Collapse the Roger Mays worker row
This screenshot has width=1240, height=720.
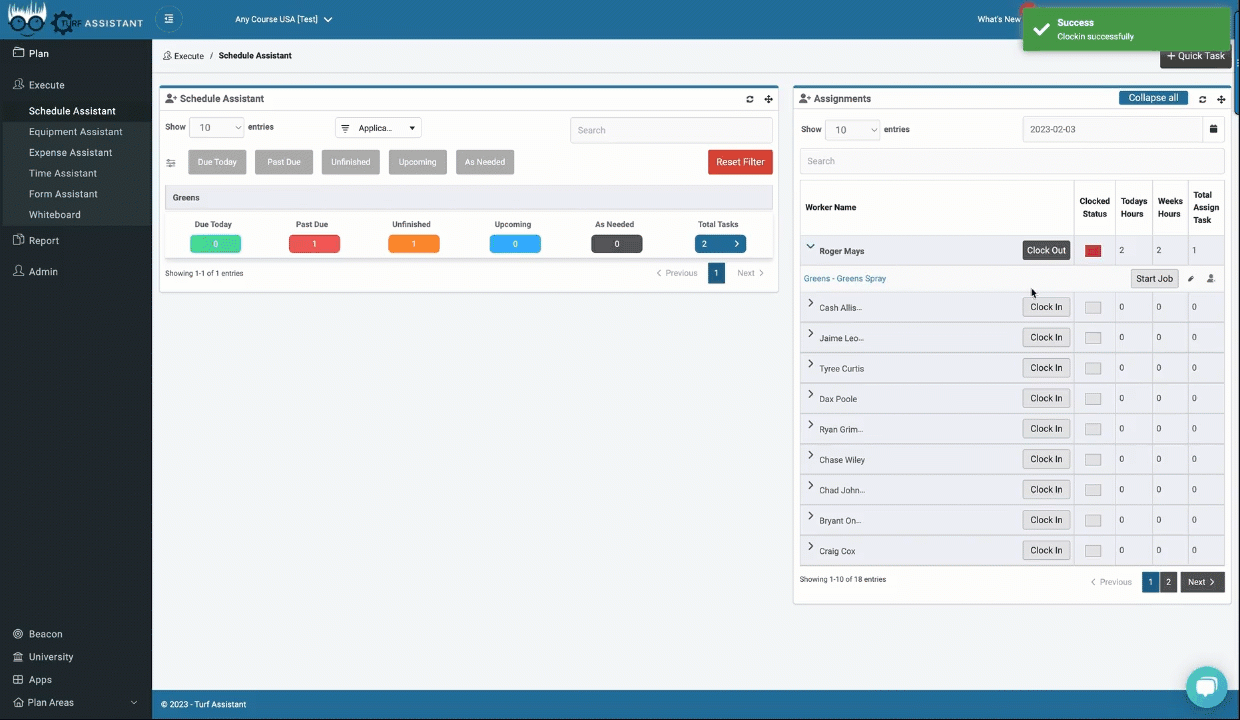click(x=811, y=247)
